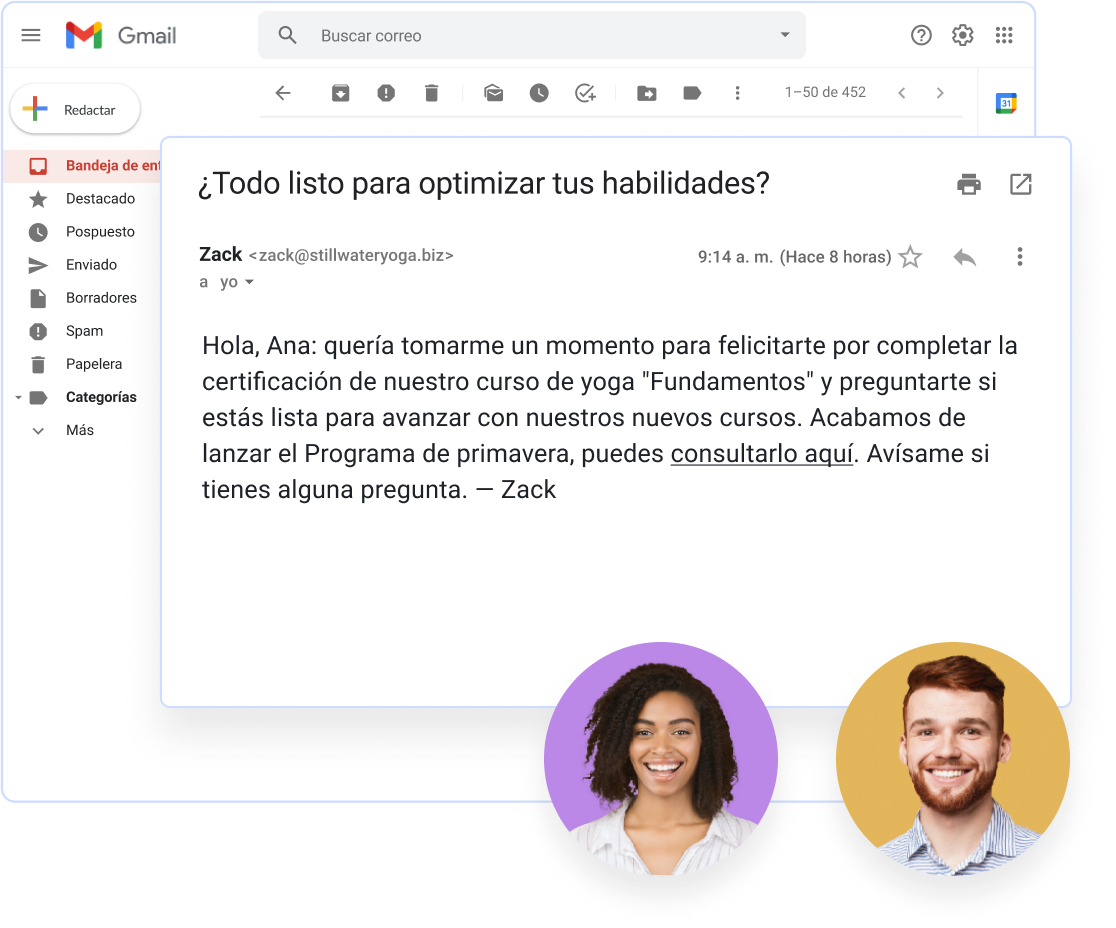Snooze the email with clock icon
This screenshot has width=1116, height=928.
click(539, 93)
